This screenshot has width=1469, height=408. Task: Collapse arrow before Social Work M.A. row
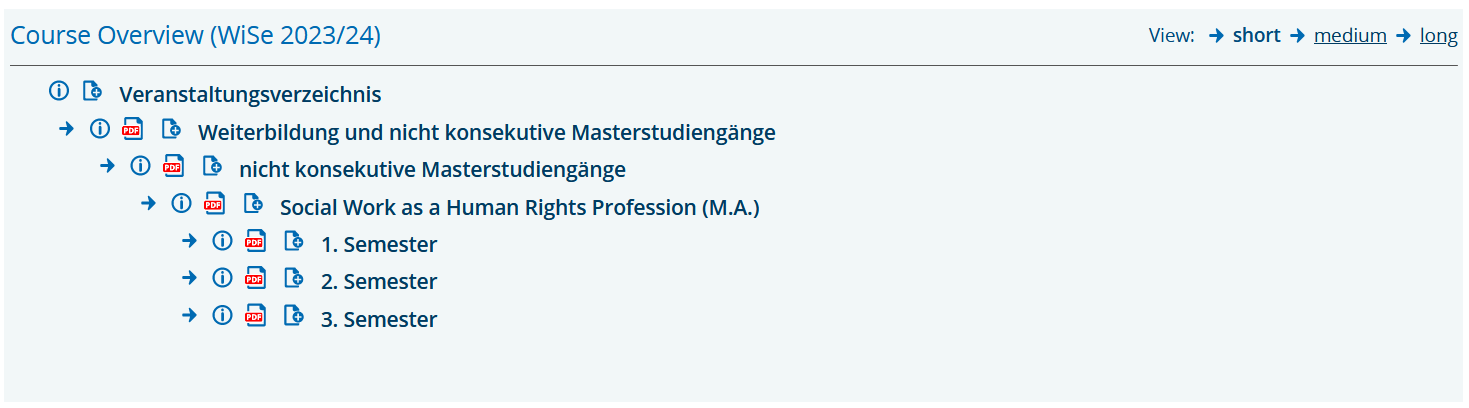click(148, 203)
